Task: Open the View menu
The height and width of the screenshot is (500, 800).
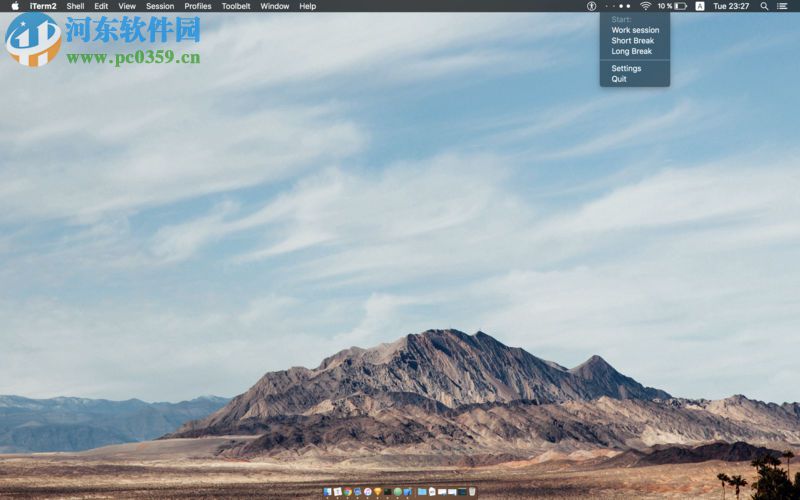Action: click(127, 6)
